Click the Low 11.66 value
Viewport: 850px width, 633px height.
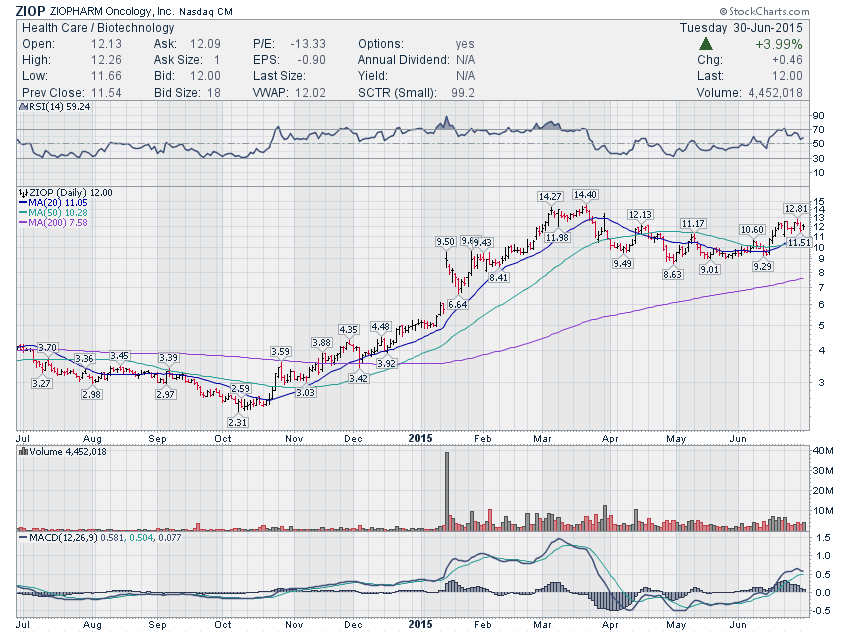(106, 76)
